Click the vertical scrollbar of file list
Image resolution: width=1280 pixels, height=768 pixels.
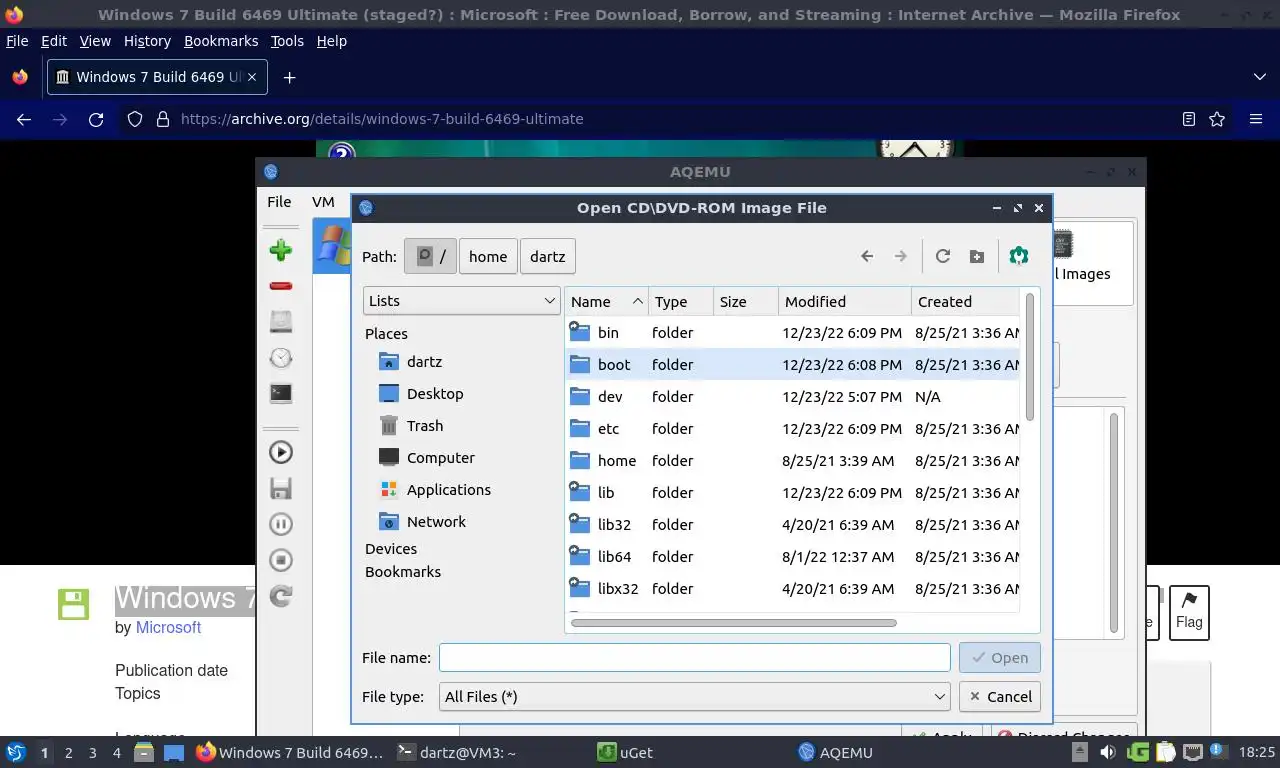(x=1029, y=357)
